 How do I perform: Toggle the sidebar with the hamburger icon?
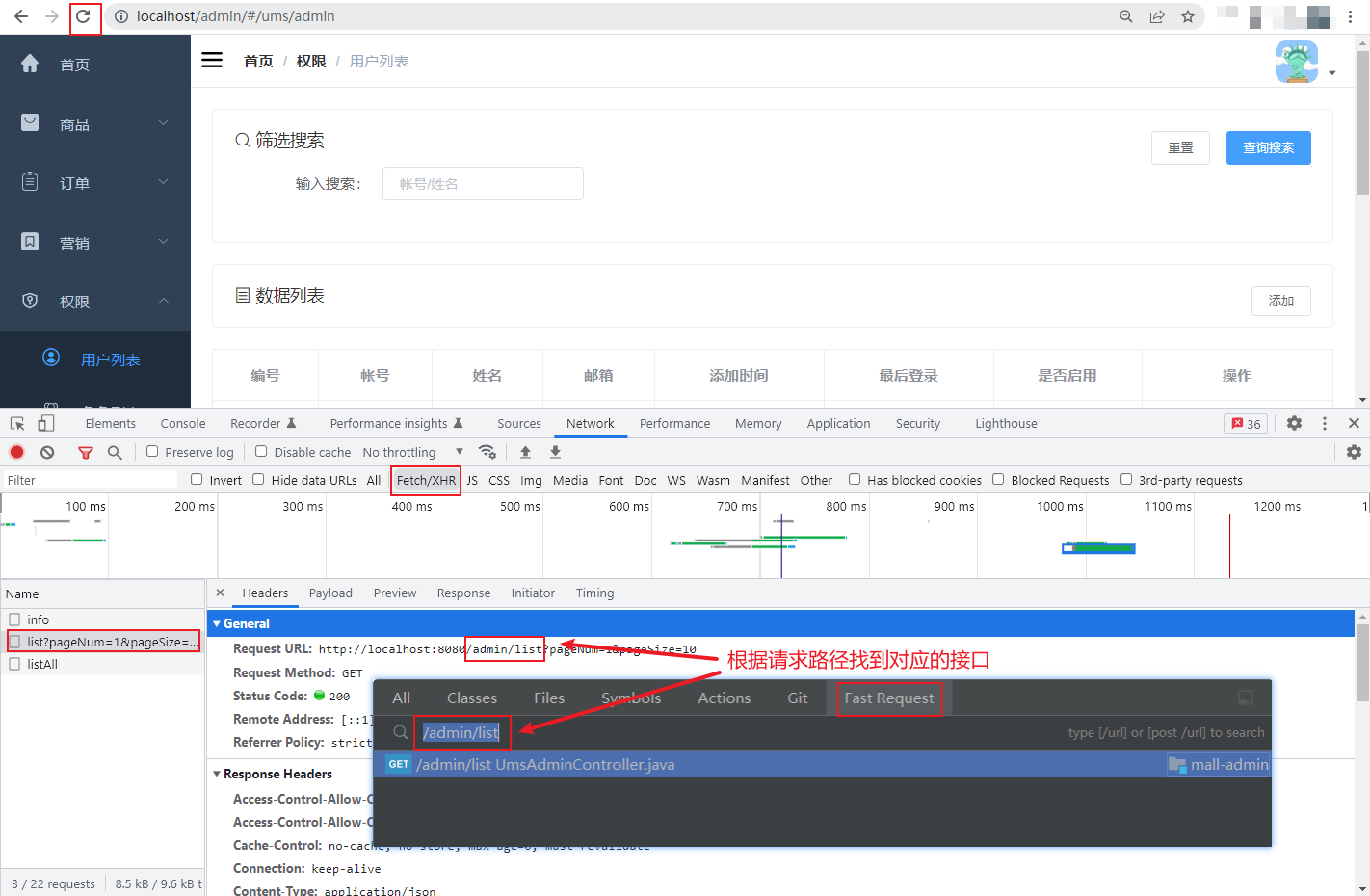pyautogui.click(x=212, y=60)
